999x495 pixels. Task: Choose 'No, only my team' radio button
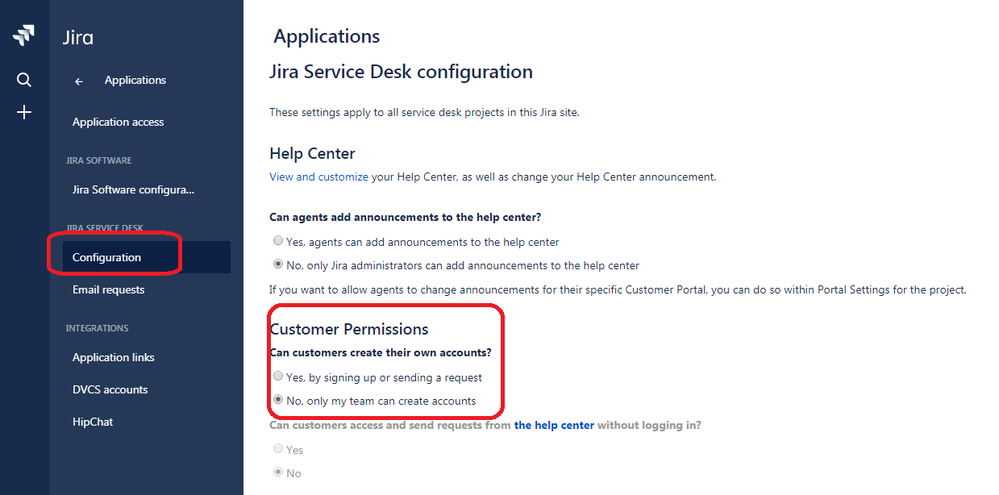tap(278, 401)
